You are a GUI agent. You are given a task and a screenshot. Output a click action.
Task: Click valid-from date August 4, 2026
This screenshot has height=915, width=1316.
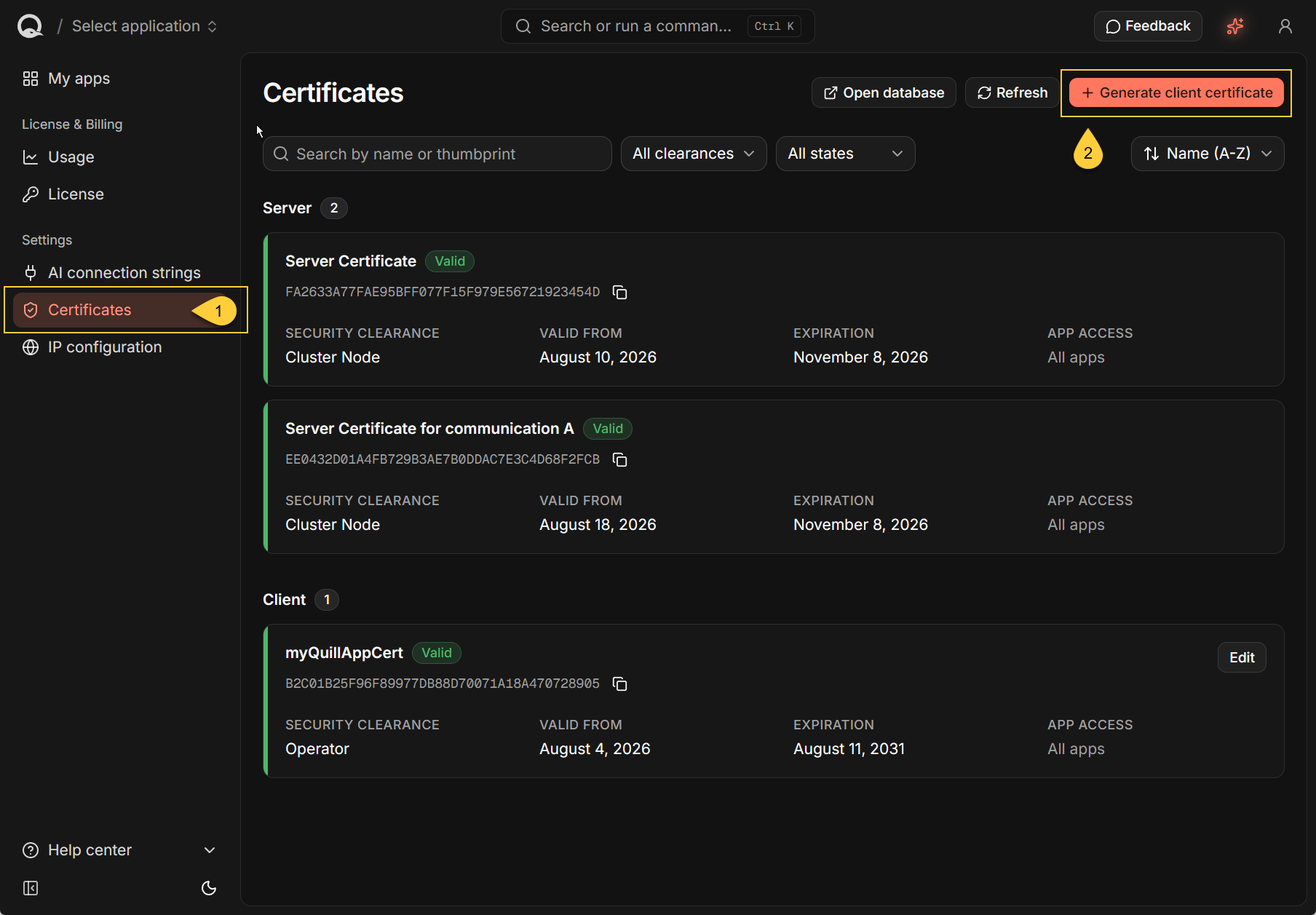[595, 749]
